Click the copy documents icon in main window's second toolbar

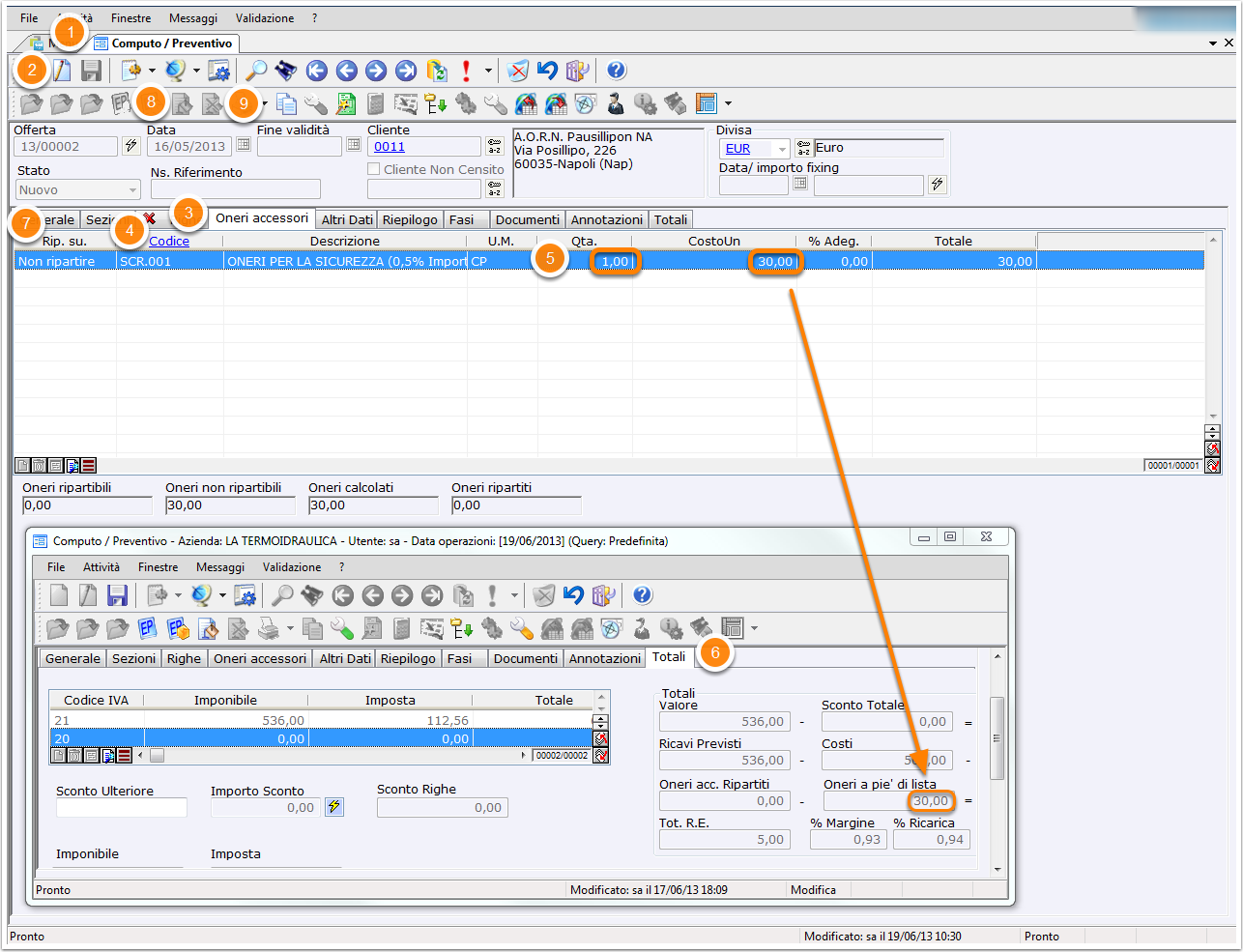pos(287,103)
